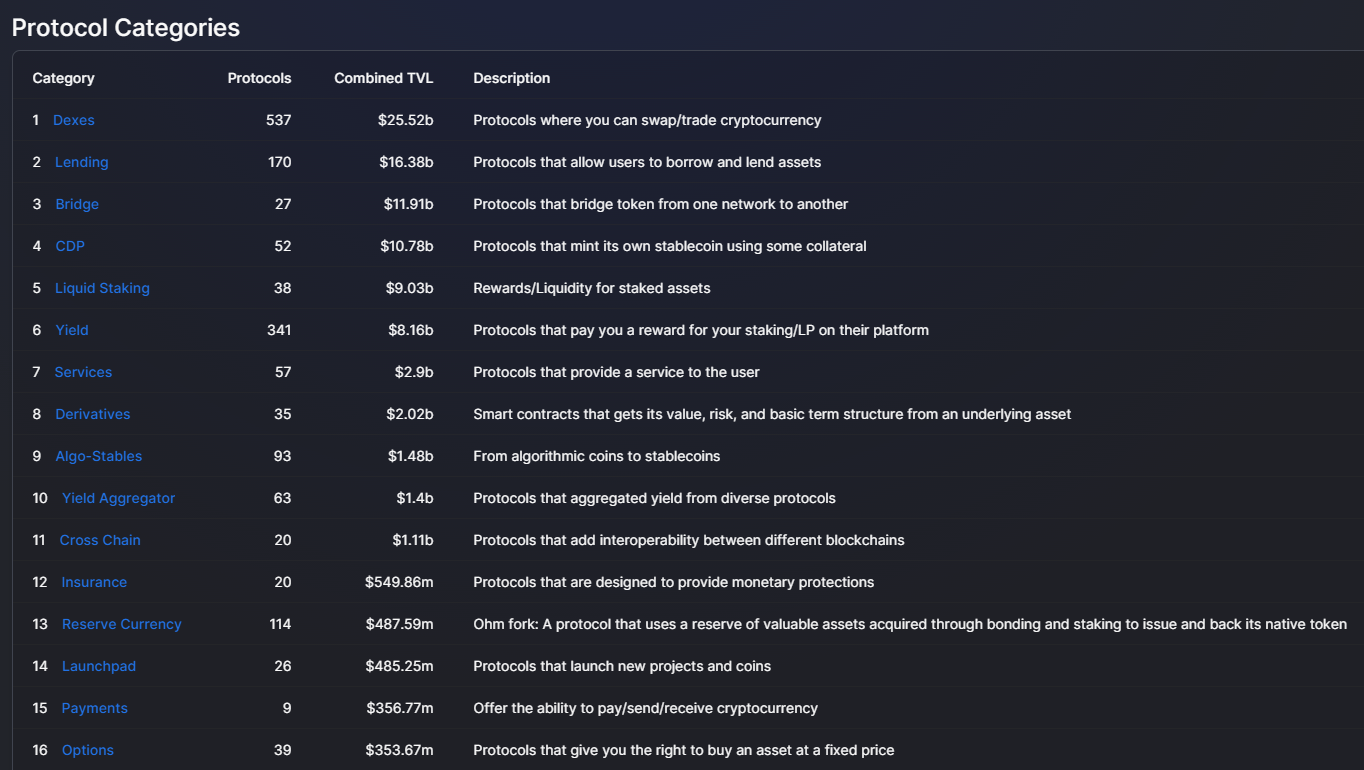Screen dimensions: 1364x770
Task: Click the Description column header
Action: tap(511, 78)
